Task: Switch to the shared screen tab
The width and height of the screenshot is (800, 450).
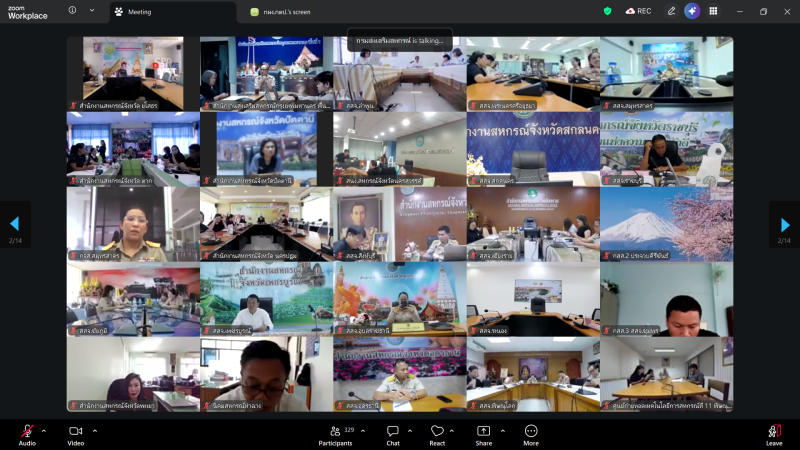Action: point(290,11)
